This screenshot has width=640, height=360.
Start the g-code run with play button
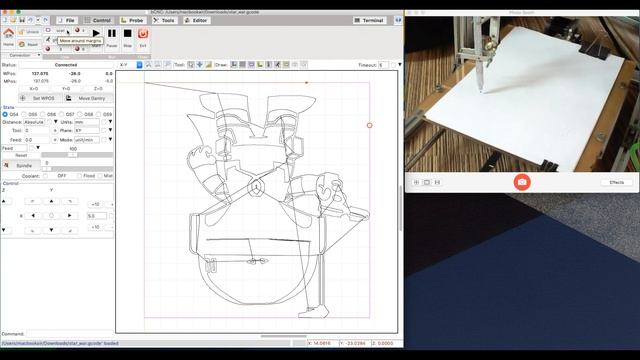coord(96,33)
